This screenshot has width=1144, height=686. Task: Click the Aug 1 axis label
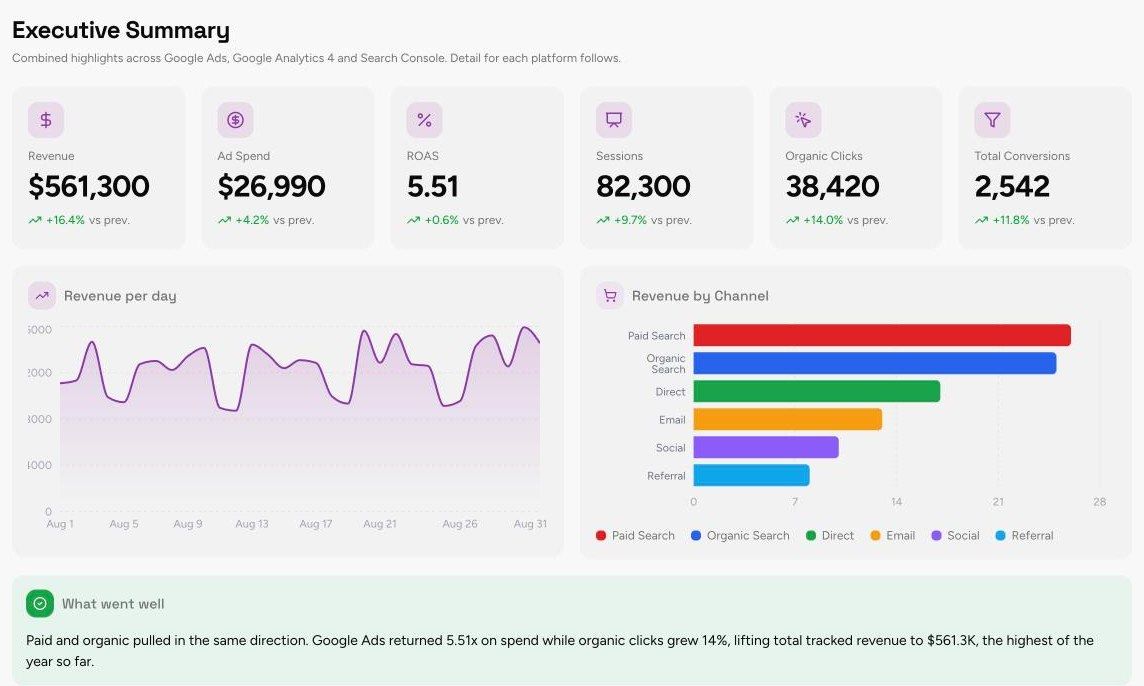[x=60, y=524]
